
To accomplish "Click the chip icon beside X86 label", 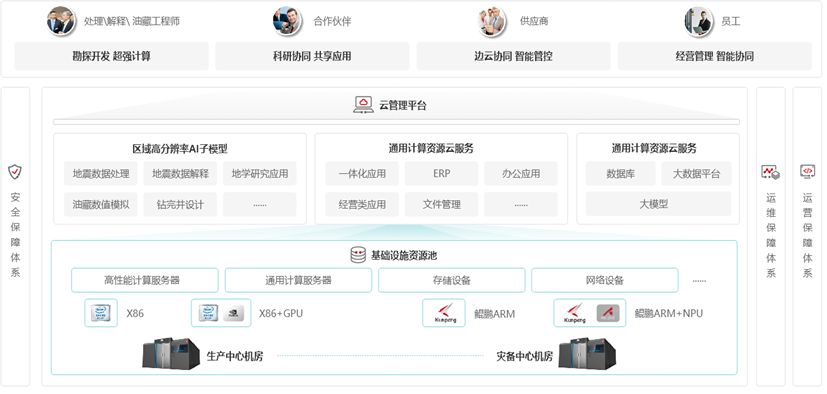I will [x=101, y=313].
